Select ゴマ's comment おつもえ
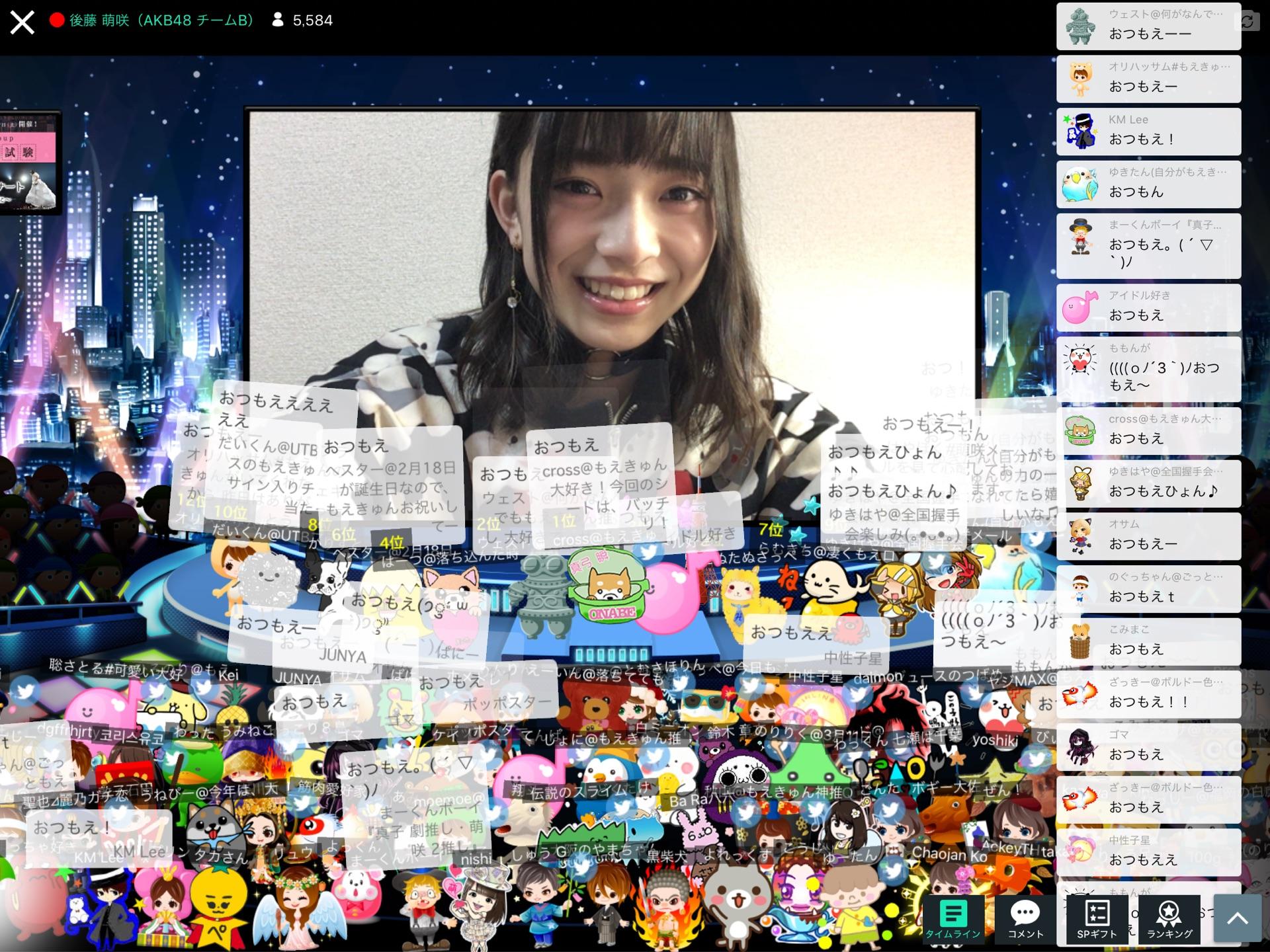Screen dimensions: 1270x952 pyautogui.click(x=1148, y=747)
